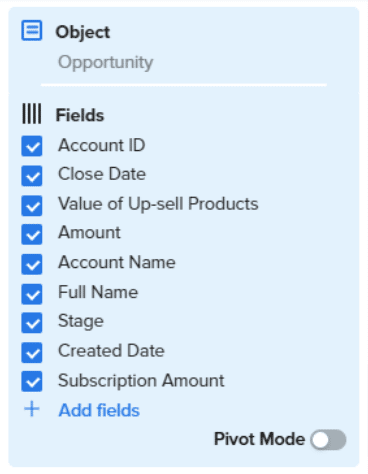The width and height of the screenshot is (368, 474).
Task: Open the Add fields link
Action: [x=99, y=410]
